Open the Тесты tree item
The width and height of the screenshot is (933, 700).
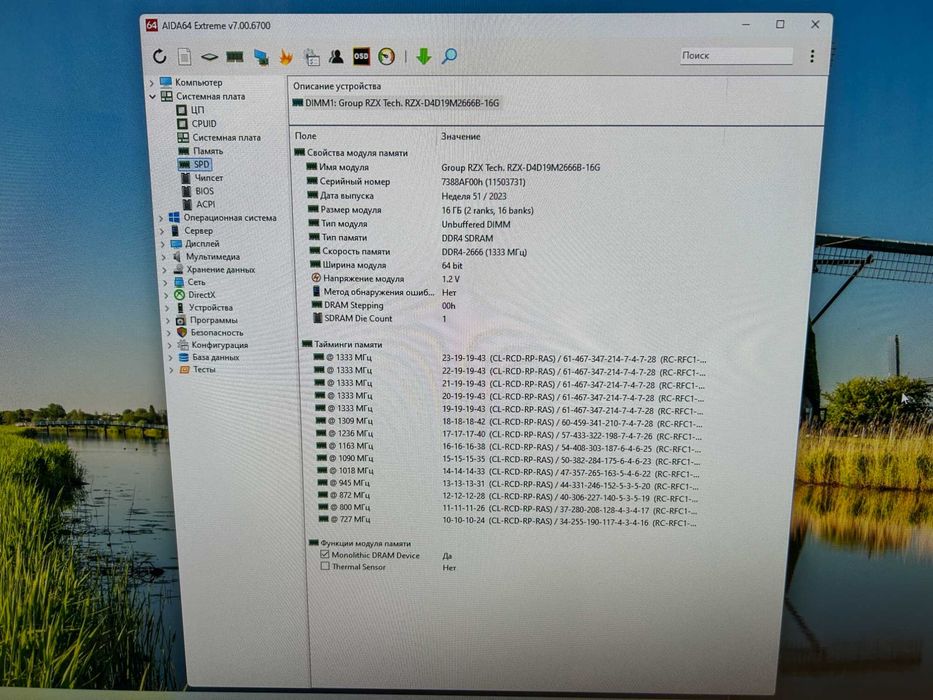coord(198,370)
